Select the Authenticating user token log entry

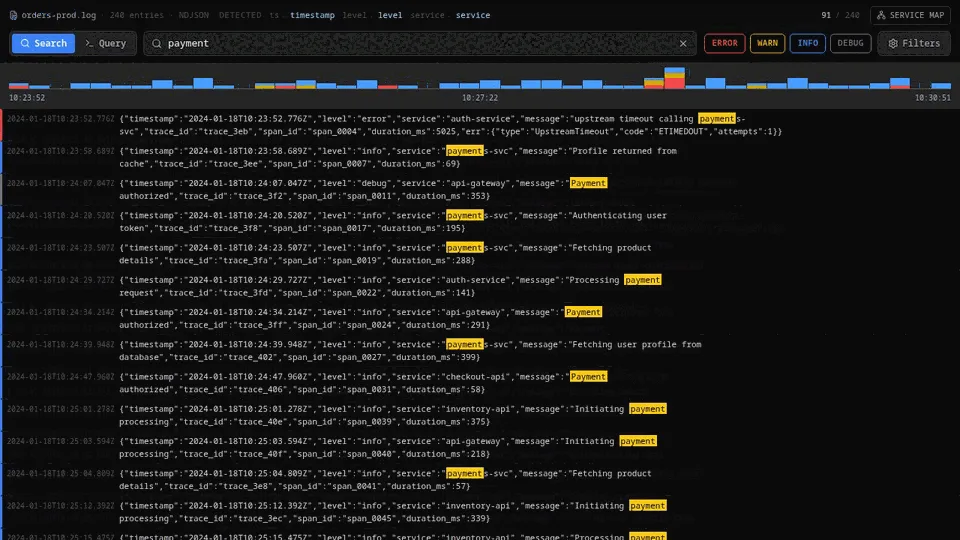click(x=480, y=222)
